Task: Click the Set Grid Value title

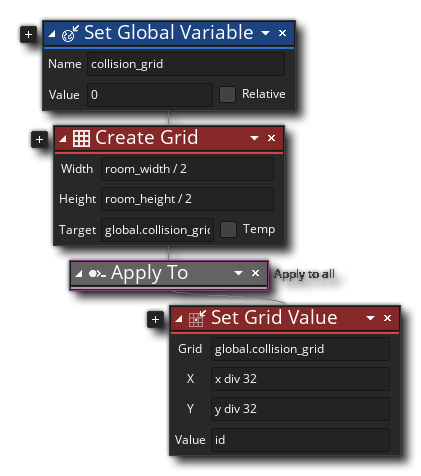Action: pos(274,317)
